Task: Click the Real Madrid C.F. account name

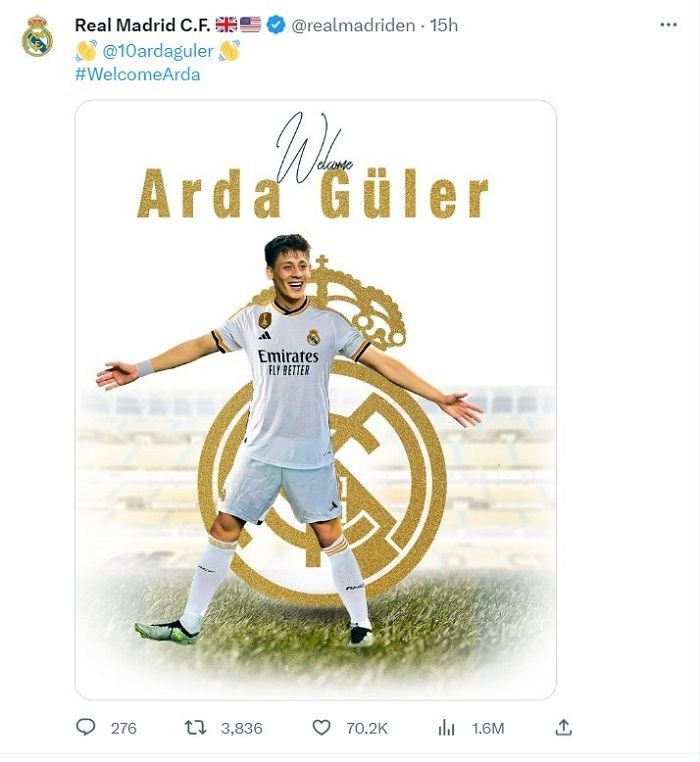Action: pyautogui.click(x=142, y=25)
